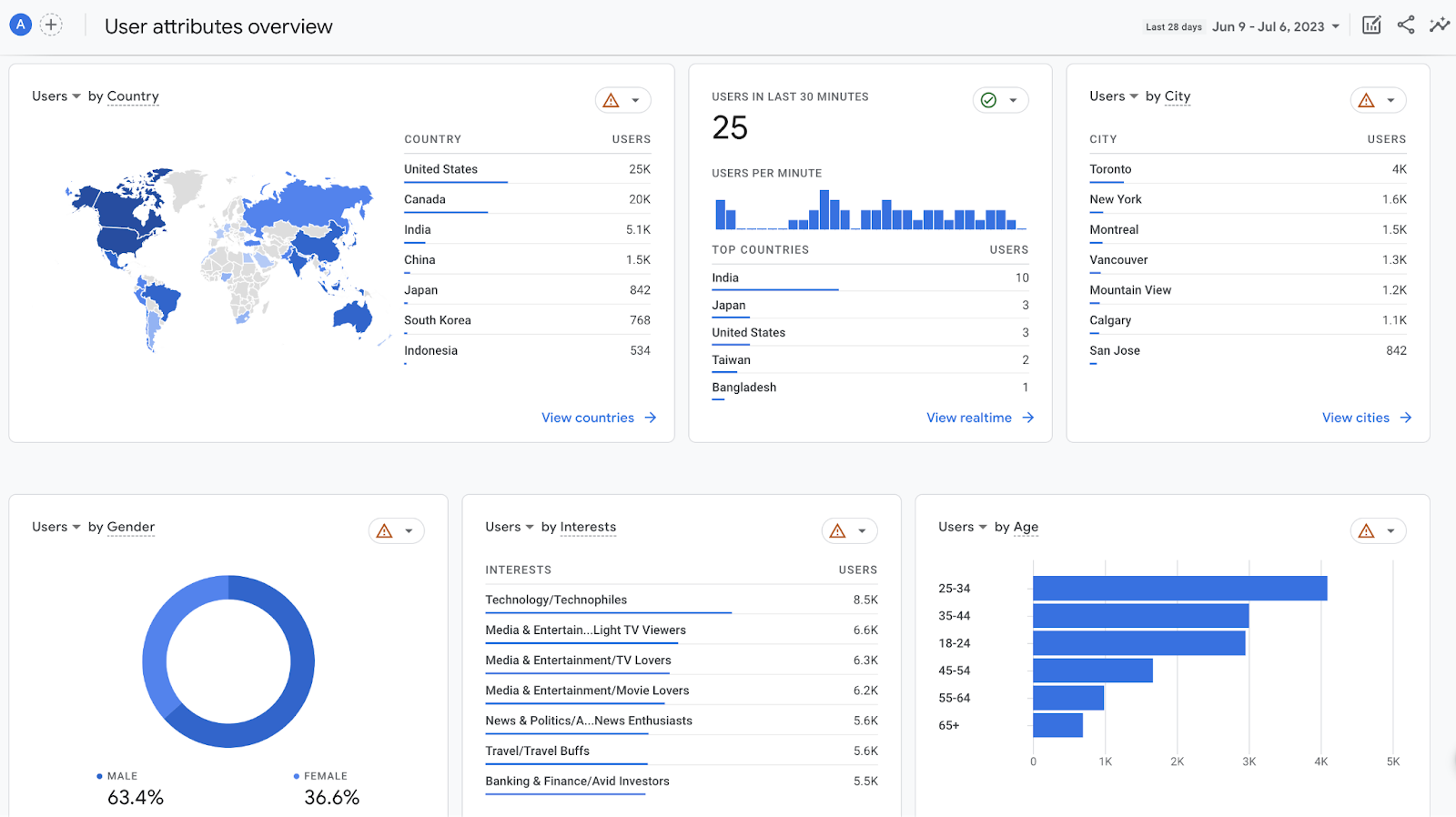
Task: Click the 45-54 age label
Action: coord(955,671)
